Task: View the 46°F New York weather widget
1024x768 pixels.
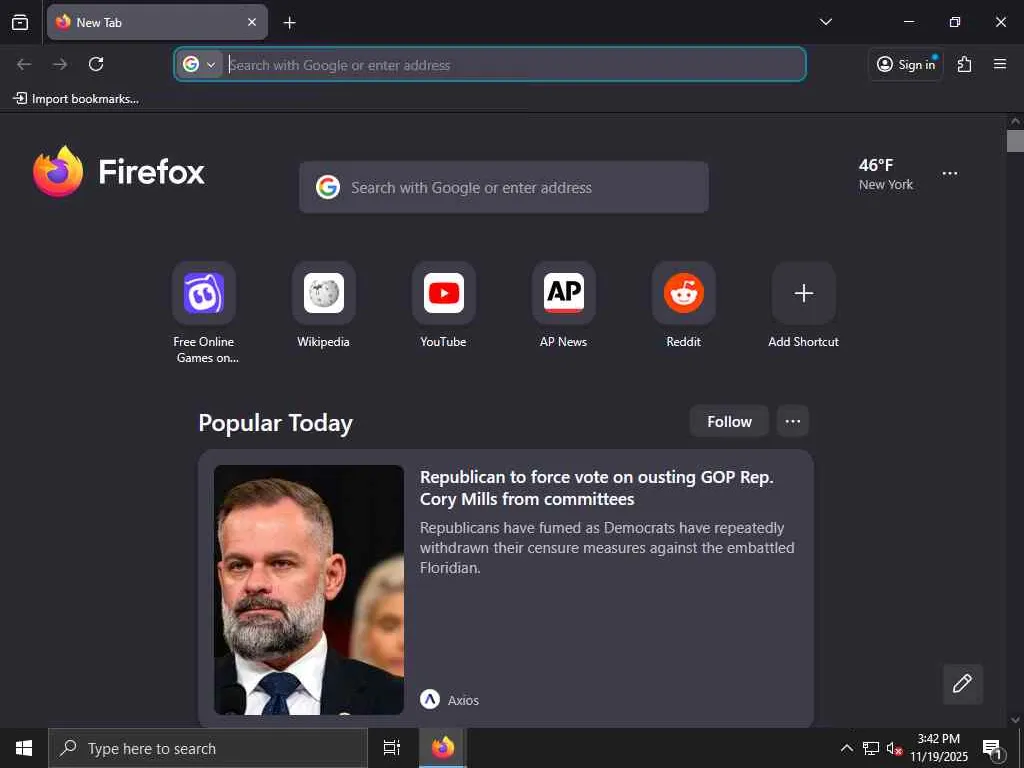Action: coord(886,174)
